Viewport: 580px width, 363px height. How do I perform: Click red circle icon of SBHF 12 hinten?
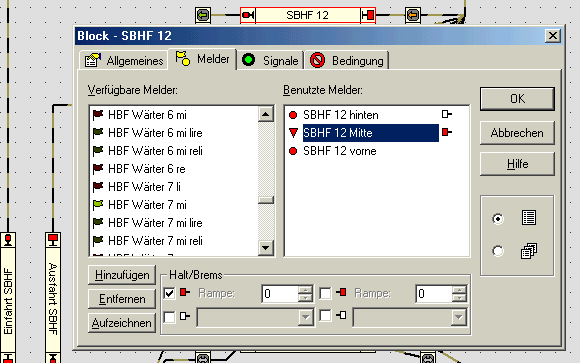pyautogui.click(x=293, y=115)
